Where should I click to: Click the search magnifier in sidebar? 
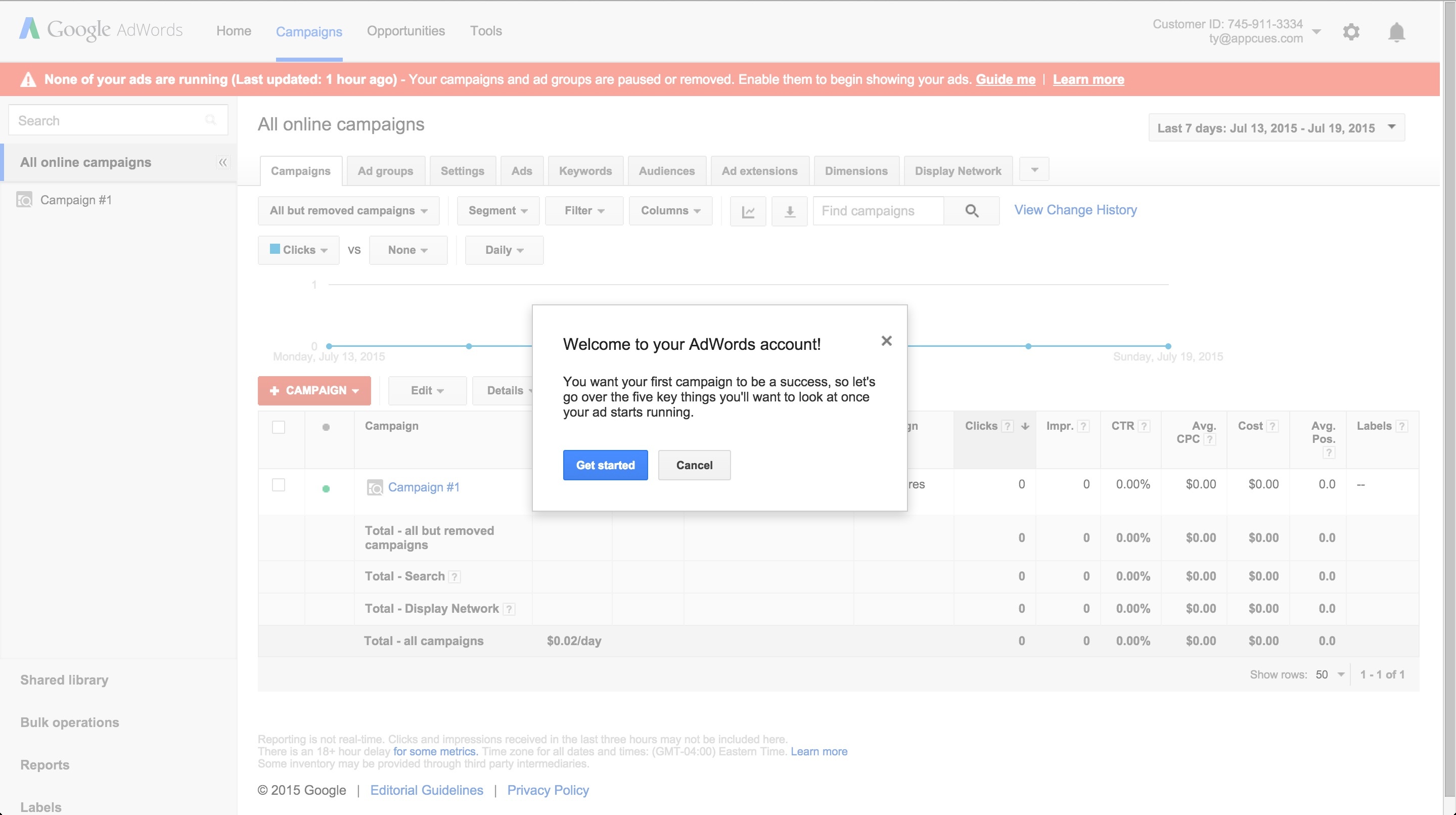click(210, 120)
